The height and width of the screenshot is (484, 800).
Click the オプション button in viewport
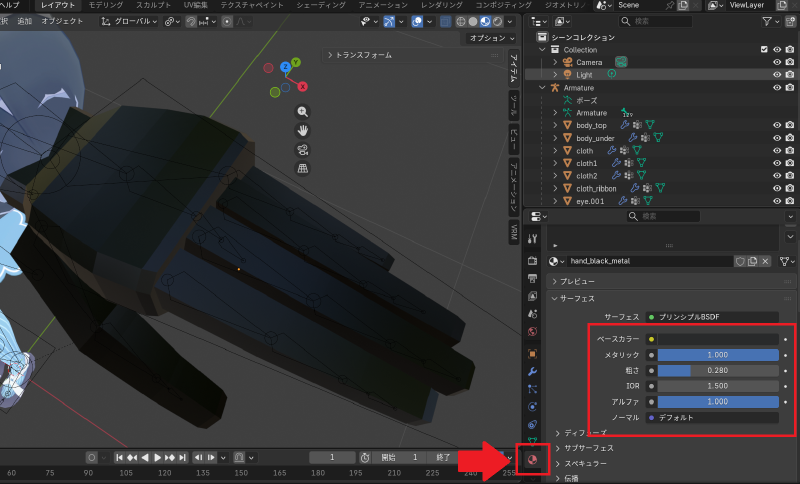tap(490, 38)
